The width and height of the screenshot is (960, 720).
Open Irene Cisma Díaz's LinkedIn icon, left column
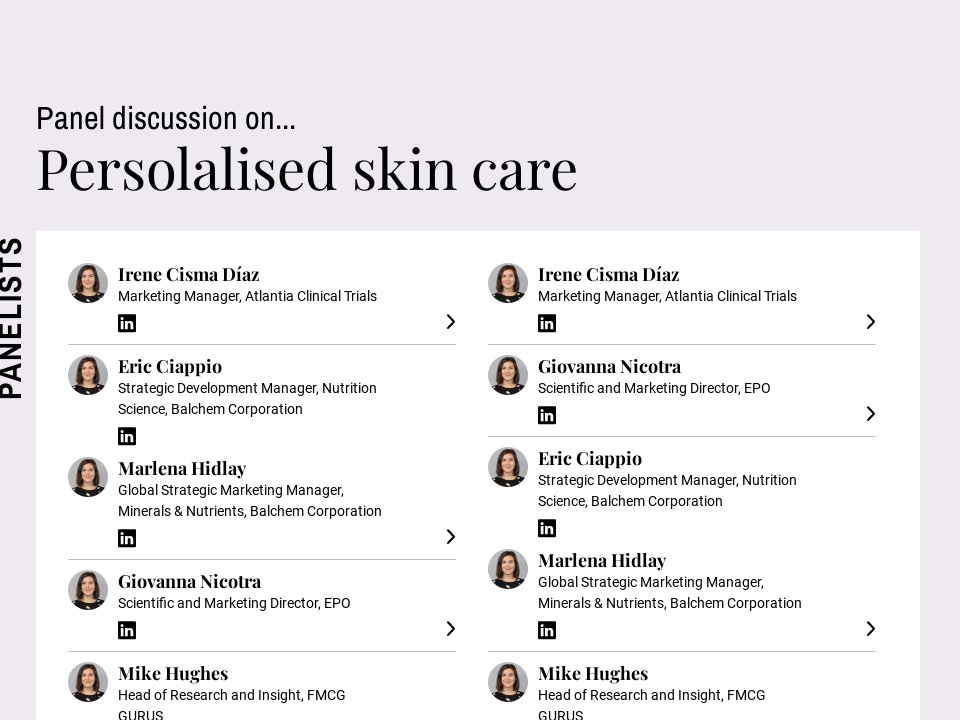click(x=127, y=323)
